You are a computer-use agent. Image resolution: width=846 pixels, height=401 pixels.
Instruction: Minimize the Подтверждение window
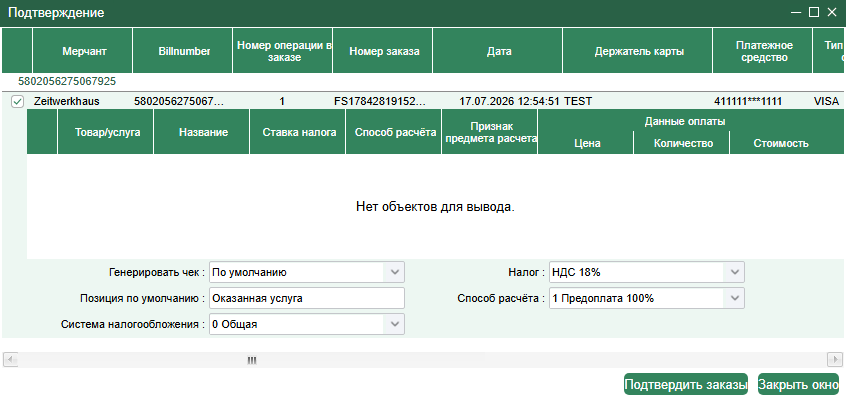(x=796, y=12)
